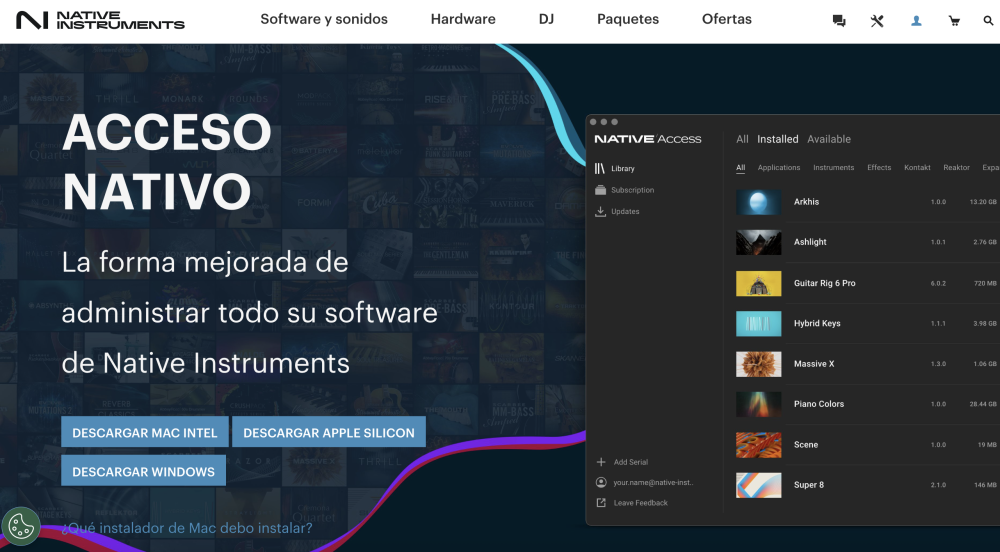This screenshot has width=1000, height=552.
Task: Open the user account icon
Action: (x=916, y=21)
